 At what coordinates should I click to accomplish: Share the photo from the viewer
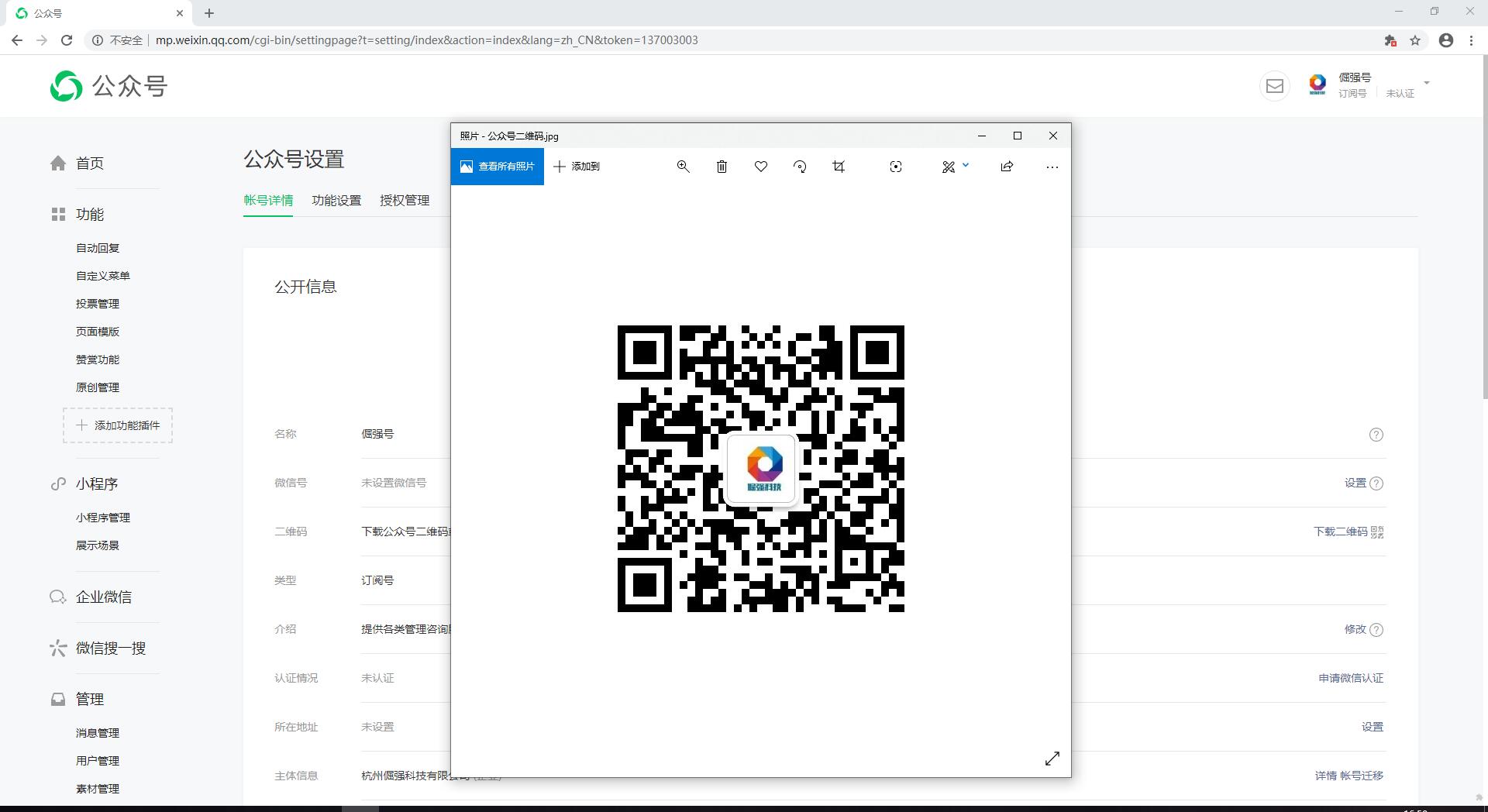[1006, 166]
